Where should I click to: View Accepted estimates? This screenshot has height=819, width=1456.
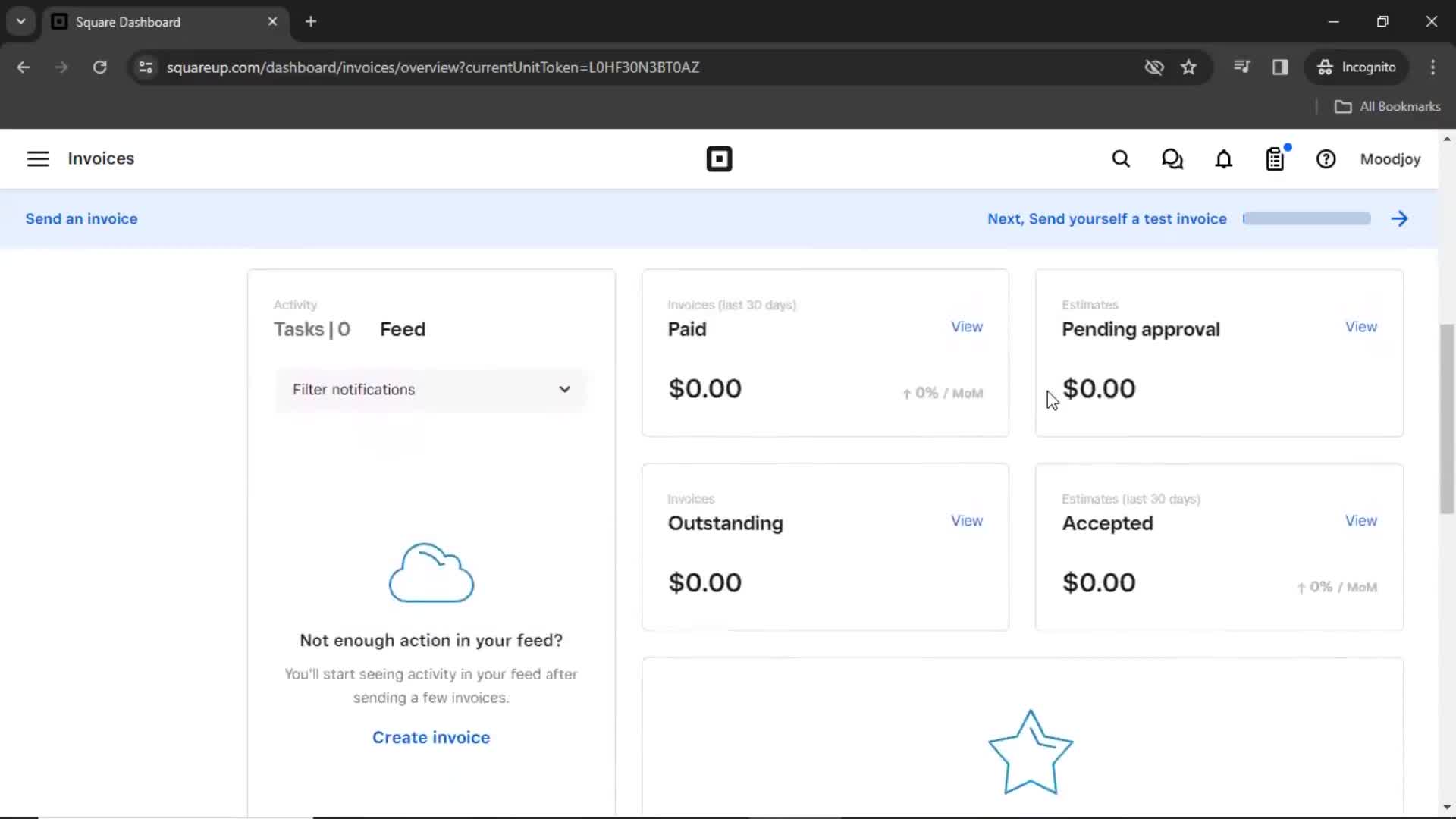[1361, 520]
